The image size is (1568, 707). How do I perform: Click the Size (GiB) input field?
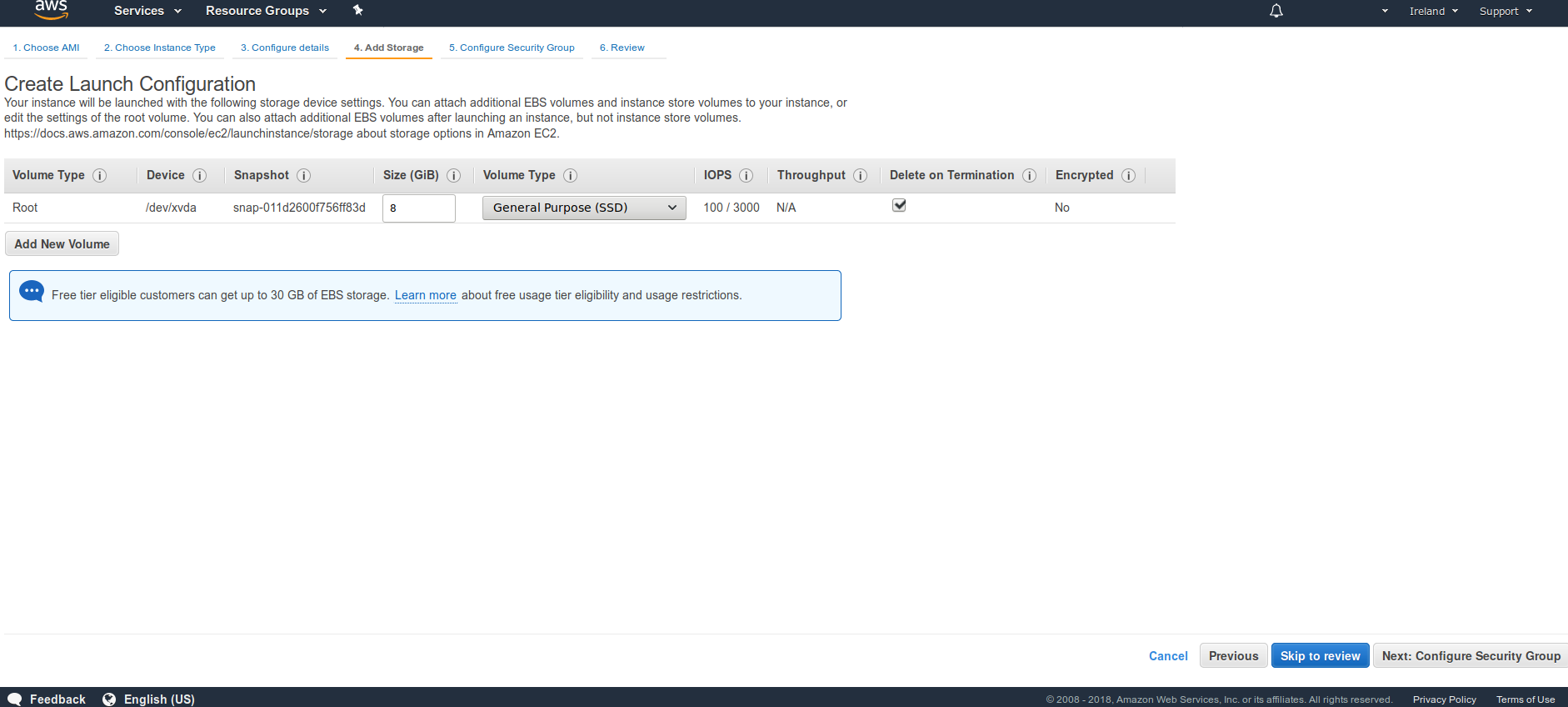tap(418, 208)
